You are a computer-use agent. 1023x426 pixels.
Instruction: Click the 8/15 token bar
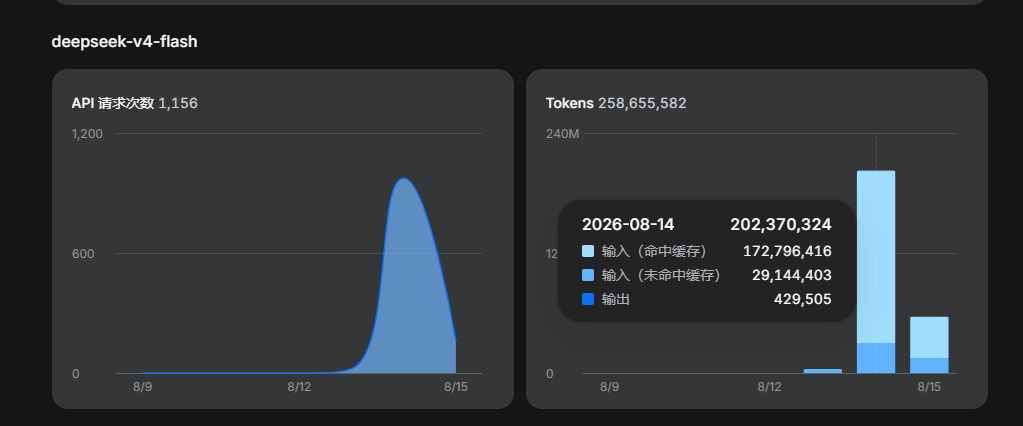(929, 345)
